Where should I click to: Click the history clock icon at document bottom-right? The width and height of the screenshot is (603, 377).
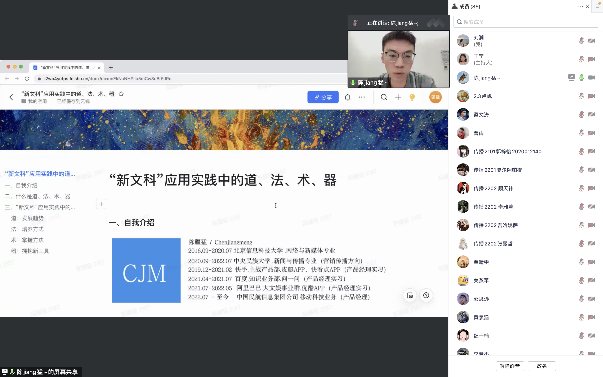(x=426, y=295)
